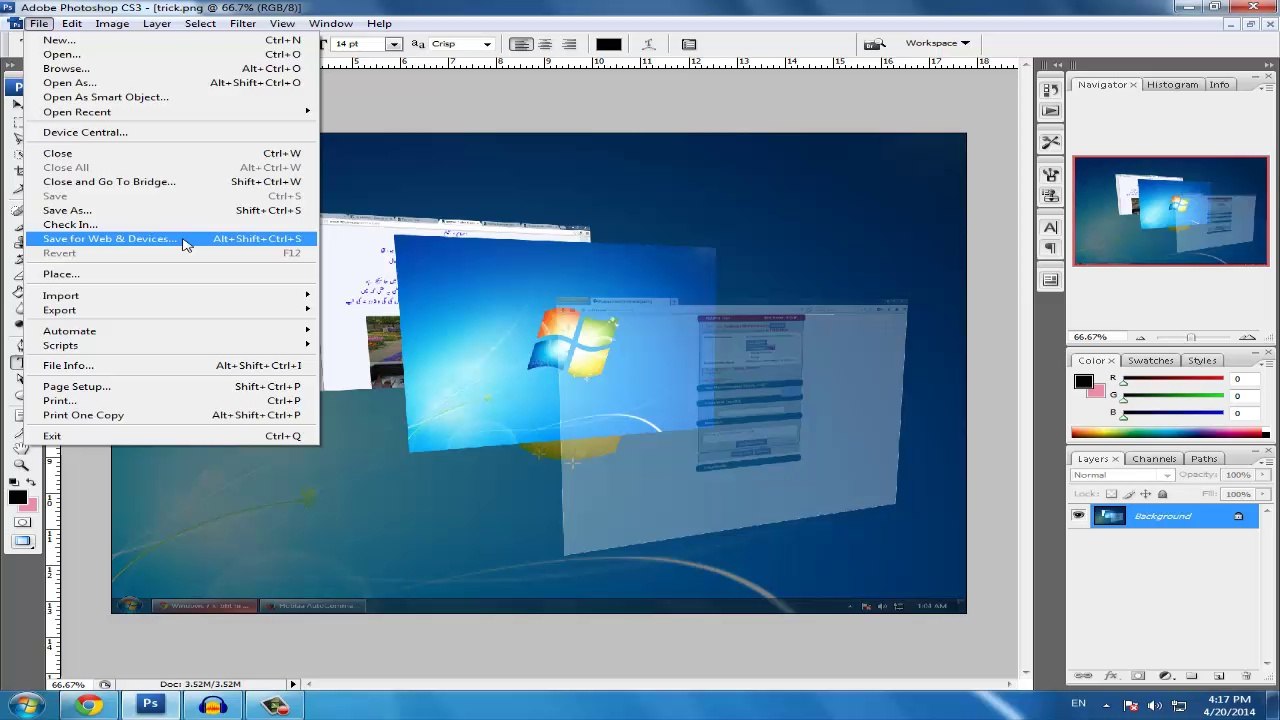The height and width of the screenshot is (720, 1280).
Task: Open Google Chrome from the taskbar
Action: (x=89, y=705)
